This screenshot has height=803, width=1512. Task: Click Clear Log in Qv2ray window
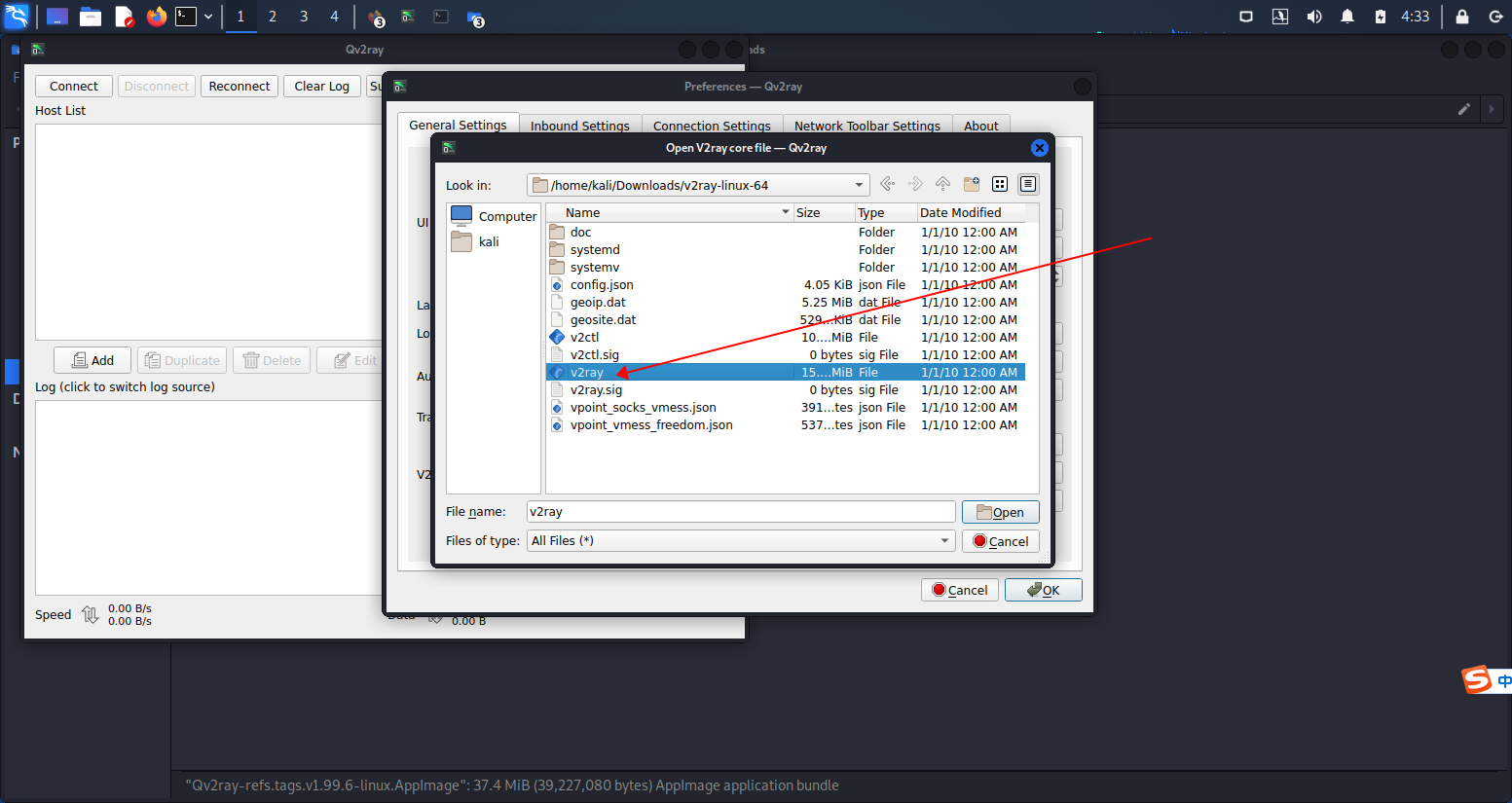[322, 86]
